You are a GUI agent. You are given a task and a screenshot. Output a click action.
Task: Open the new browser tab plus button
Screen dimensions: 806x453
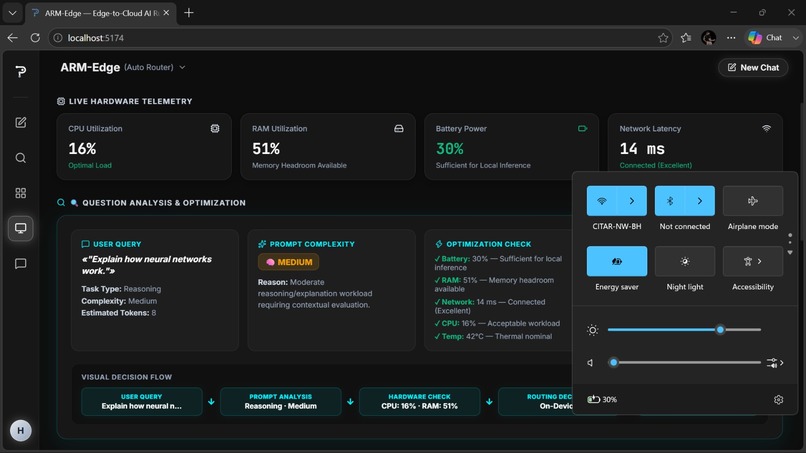[189, 13]
